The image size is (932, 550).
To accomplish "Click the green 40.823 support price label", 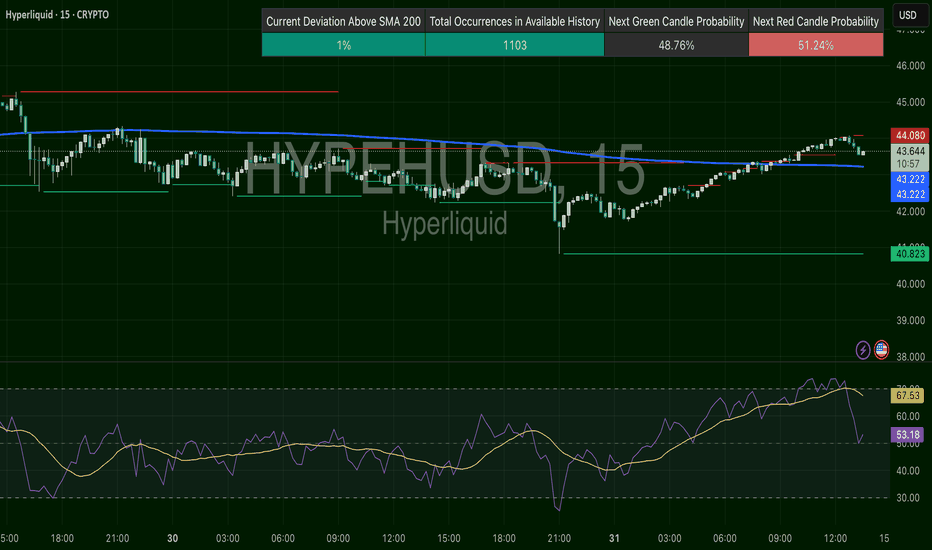I will (909, 254).
